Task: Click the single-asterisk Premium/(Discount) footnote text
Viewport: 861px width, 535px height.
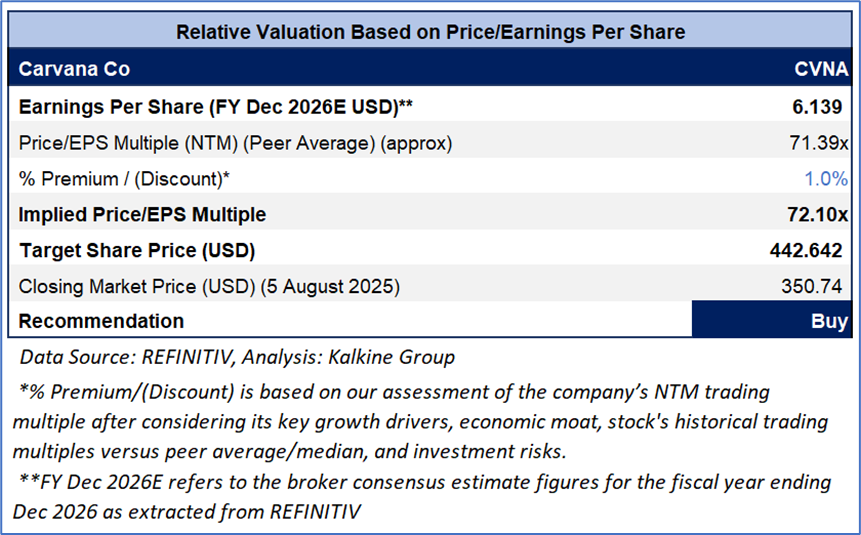Action: [x=420, y=420]
